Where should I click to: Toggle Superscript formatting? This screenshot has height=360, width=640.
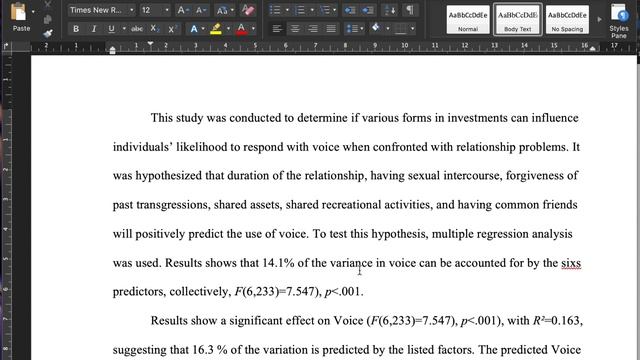coord(172,29)
